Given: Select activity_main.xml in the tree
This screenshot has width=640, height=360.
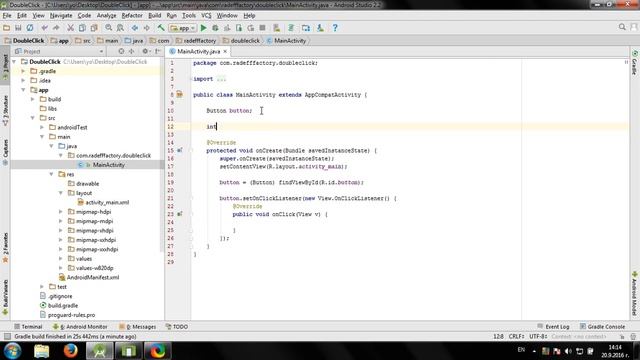Looking at the screenshot, I should (107, 202).
